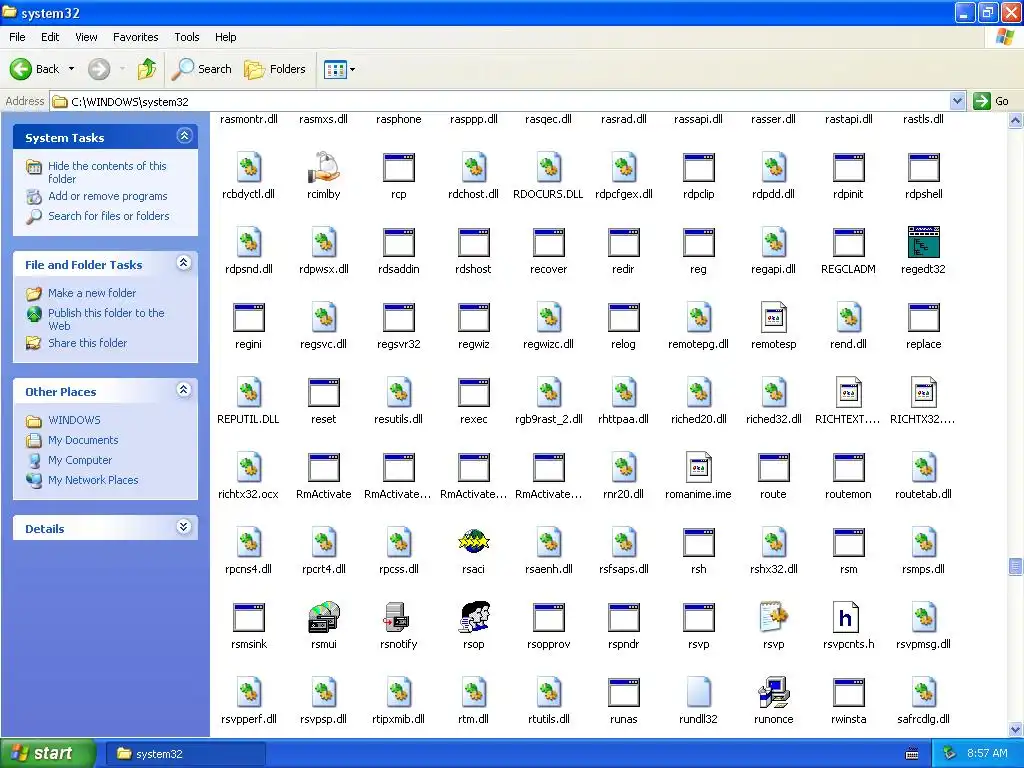
Task: Select the runas program icon
Action: click(x=624, y=692)
